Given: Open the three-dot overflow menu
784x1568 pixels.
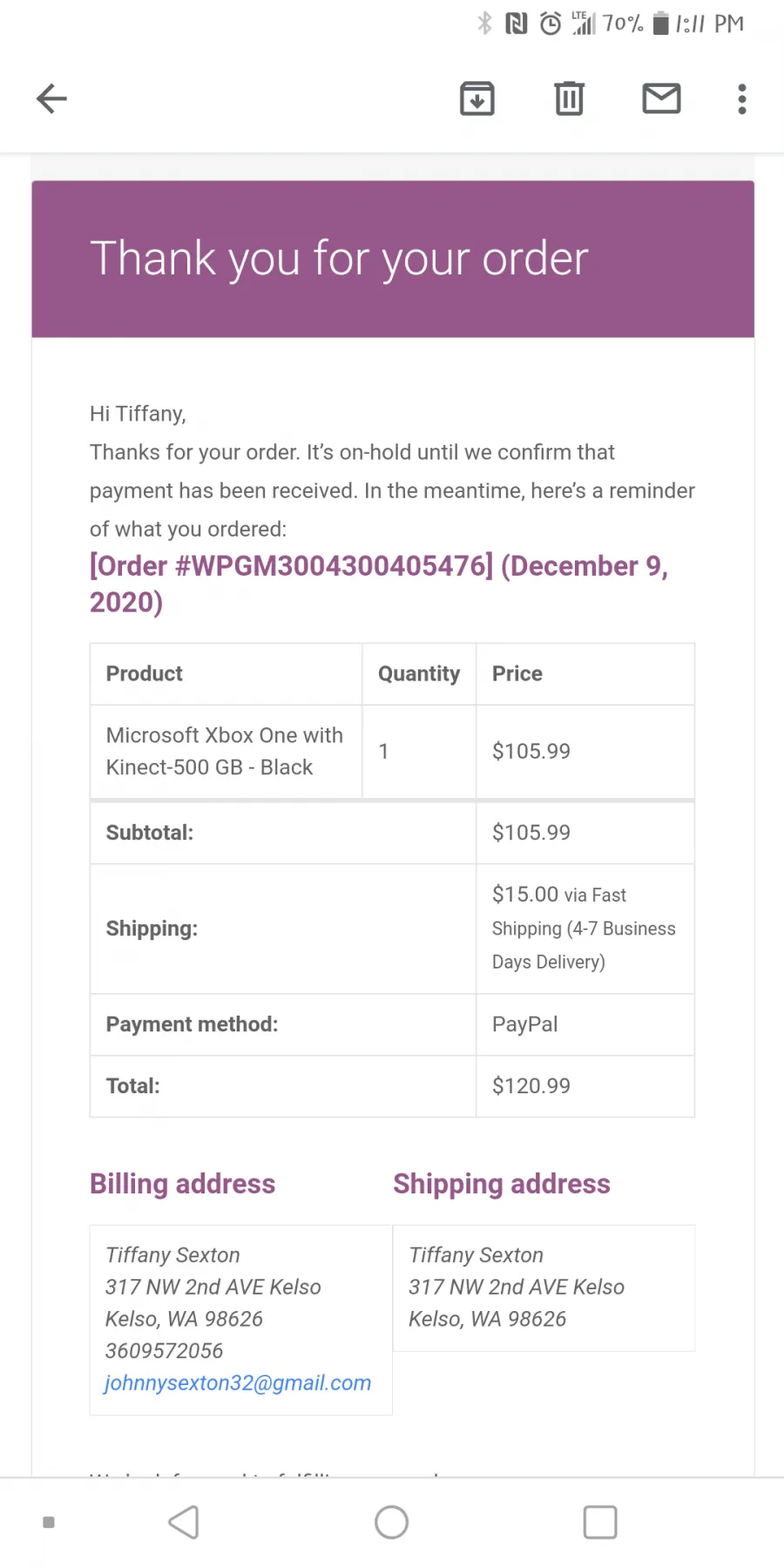Looking at the screenshot, I should [x=742, y=98].
